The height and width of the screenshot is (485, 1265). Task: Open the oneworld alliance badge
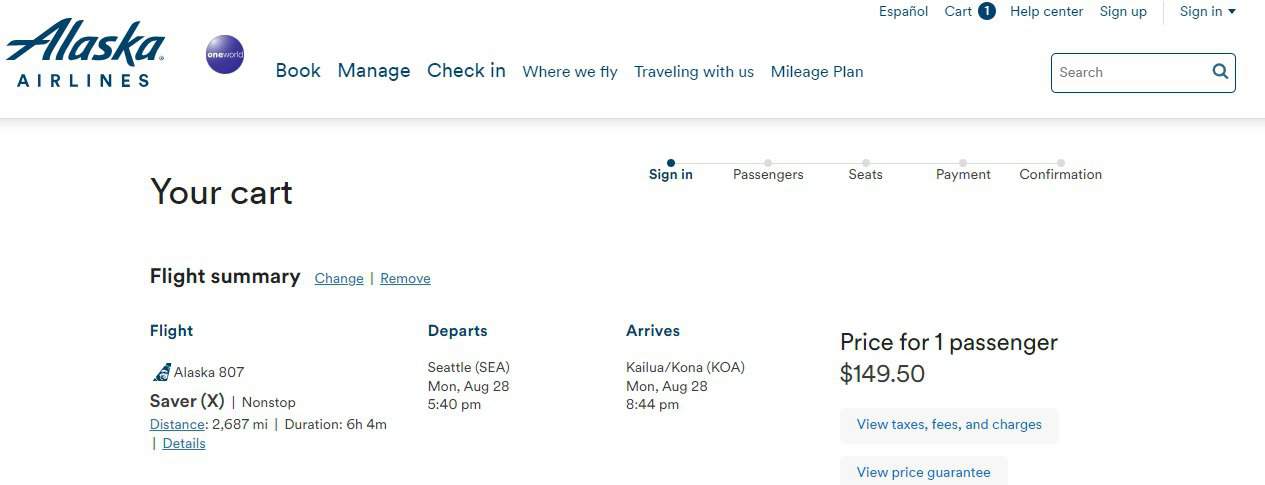[x=225, y=54]
